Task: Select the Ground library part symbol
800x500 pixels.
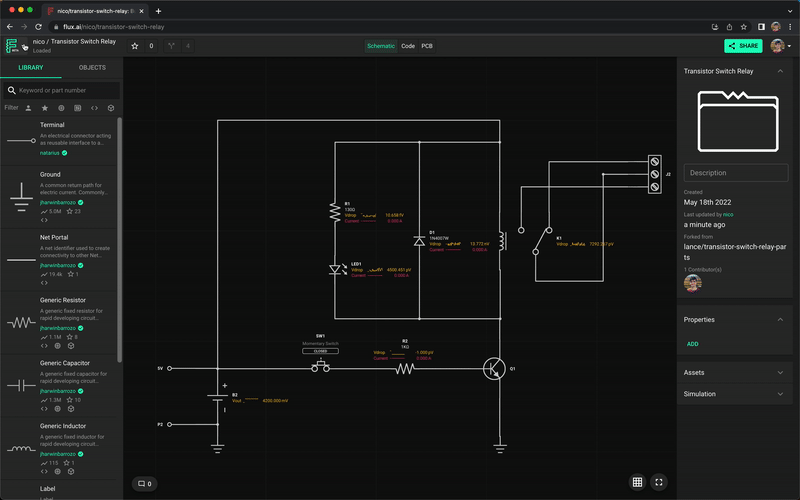Action: pos(21,197)
